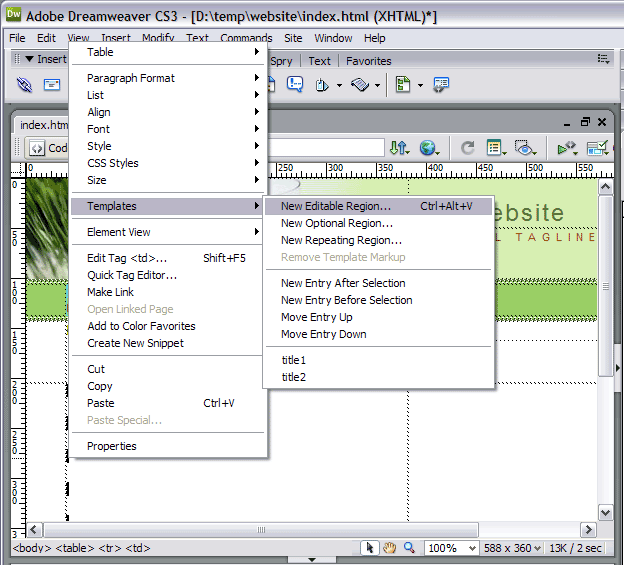Choose Quick Tag Editor context item
This screenshot has width=624, height=565.
168,275
